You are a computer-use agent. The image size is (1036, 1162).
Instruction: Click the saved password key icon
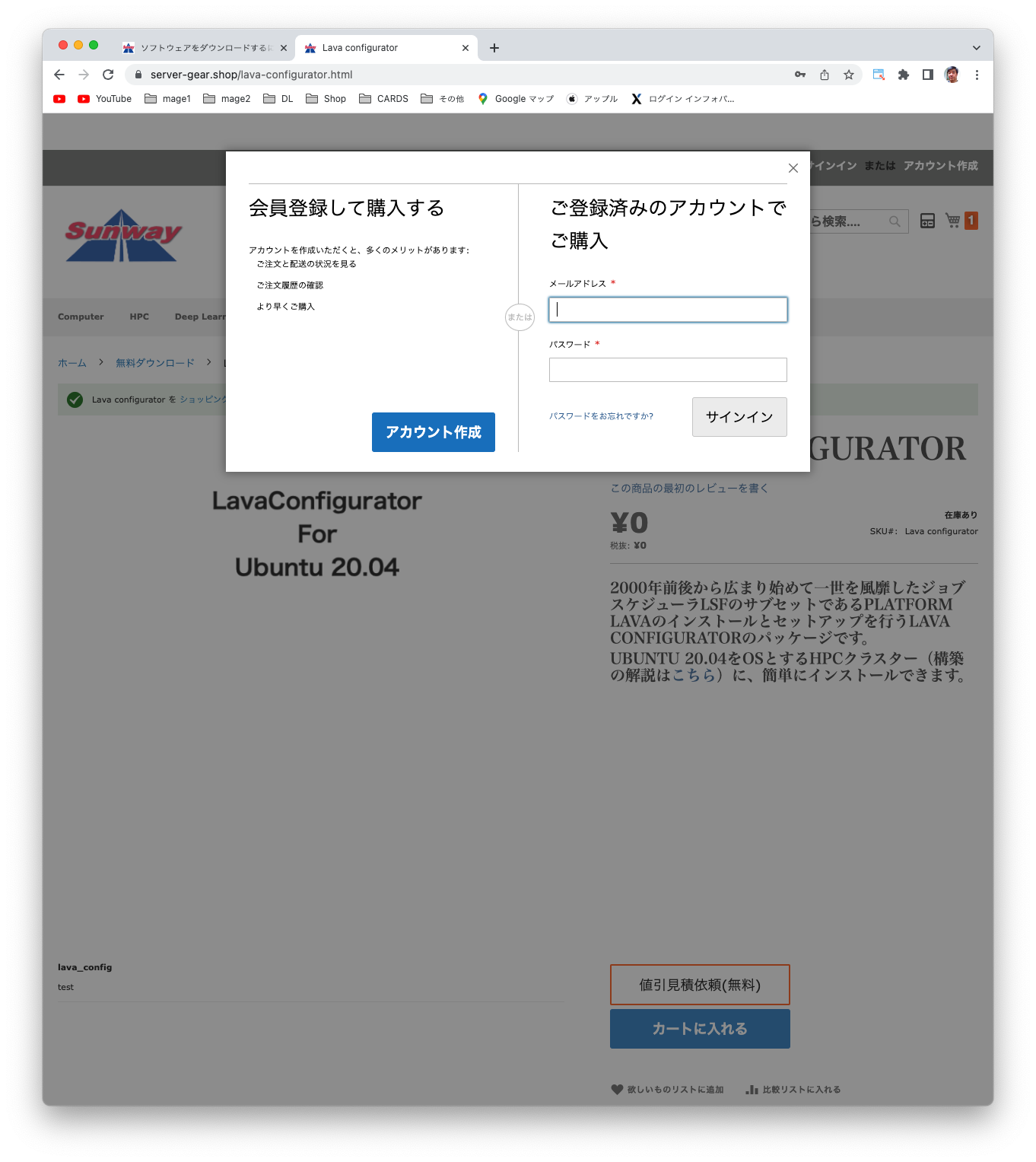pos(800,75)
